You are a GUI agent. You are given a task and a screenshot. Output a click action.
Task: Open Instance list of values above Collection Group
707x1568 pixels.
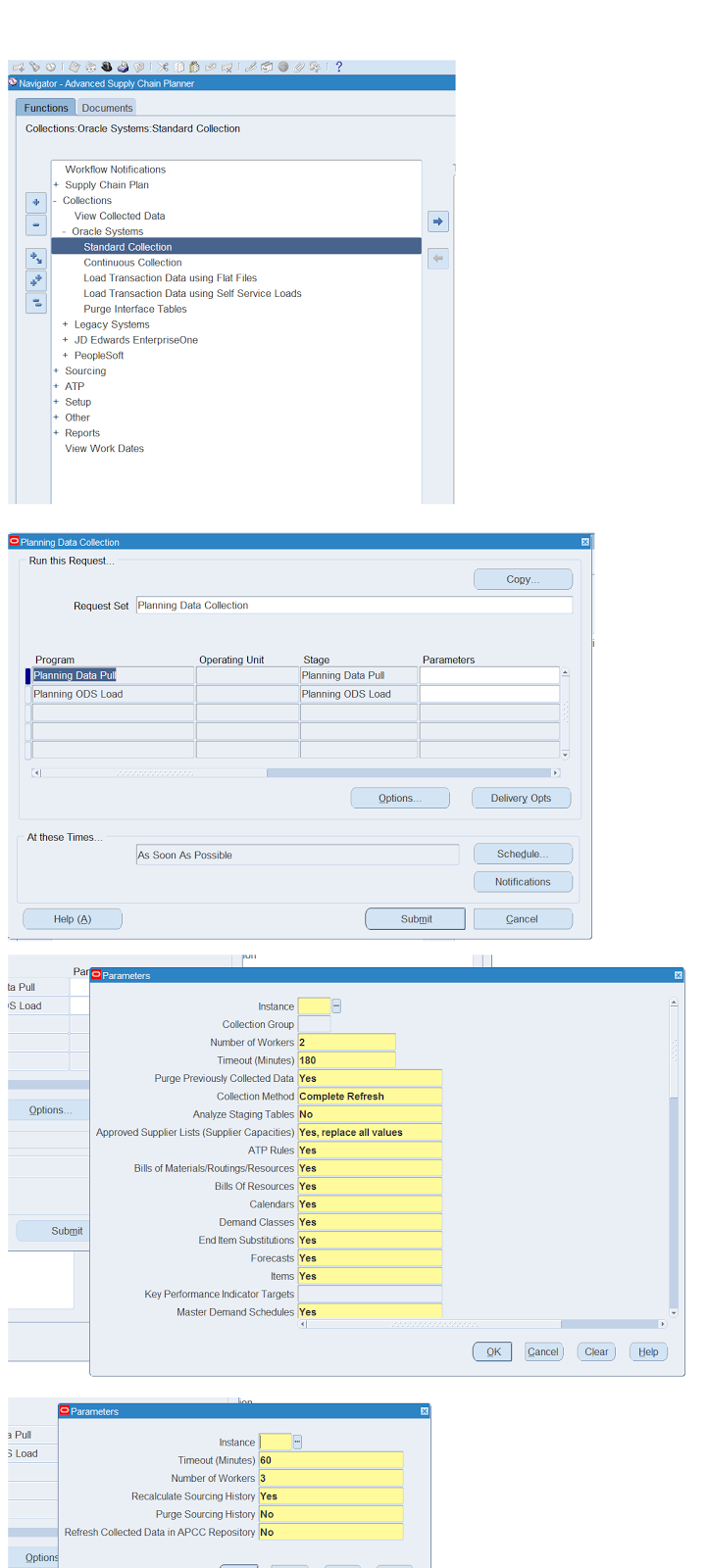coord(336,1006)
